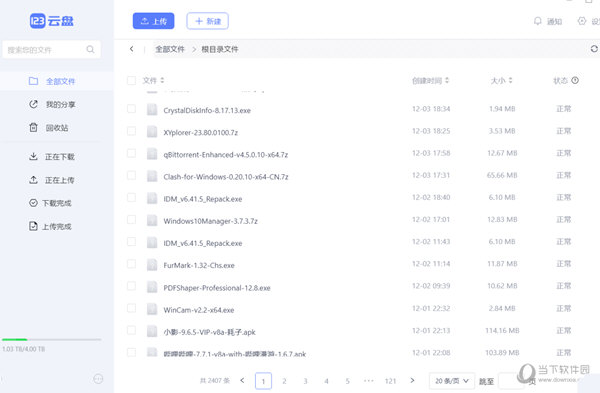The image size is (600, 393).
Task: Focus the file search input field
Action: (x=51, y=49)
